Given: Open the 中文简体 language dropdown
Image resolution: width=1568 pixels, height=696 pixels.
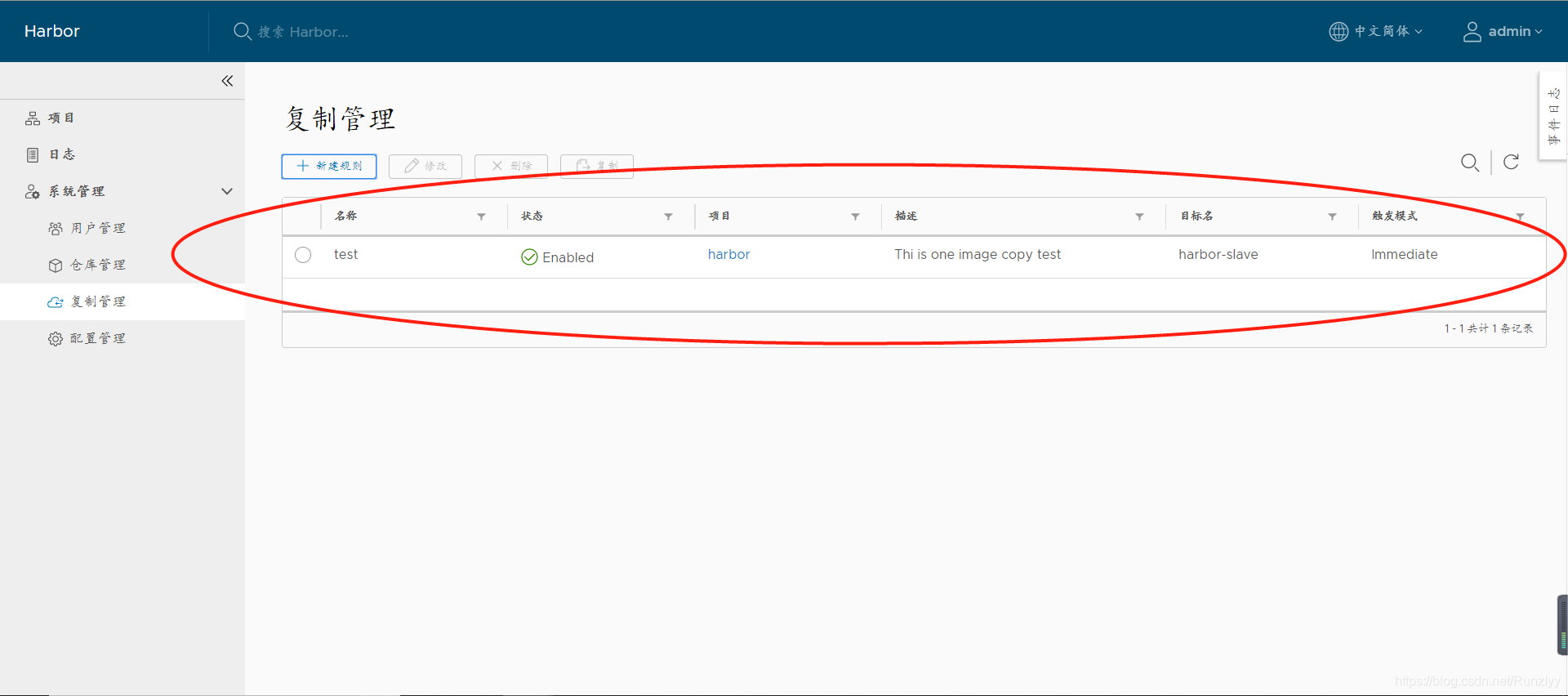Looking at the screenshot, I should click(1377, 31).
